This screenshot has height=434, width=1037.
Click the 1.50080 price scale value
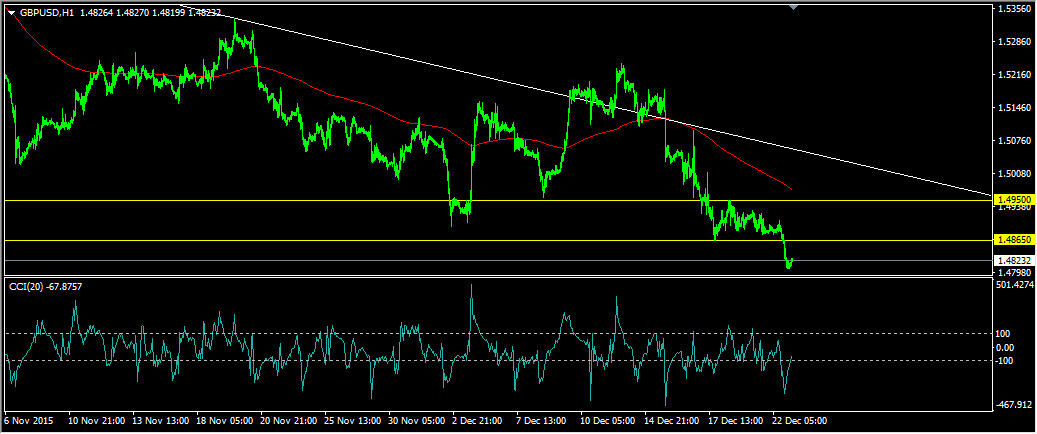pos(1015,173)
